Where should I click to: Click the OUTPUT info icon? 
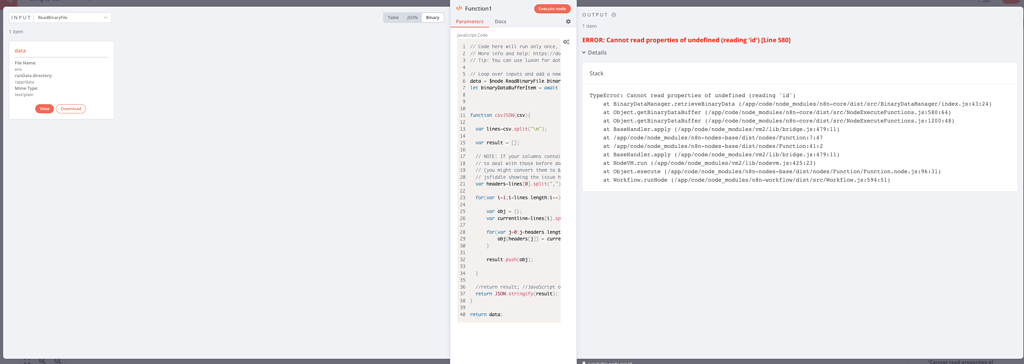(613, 14)
